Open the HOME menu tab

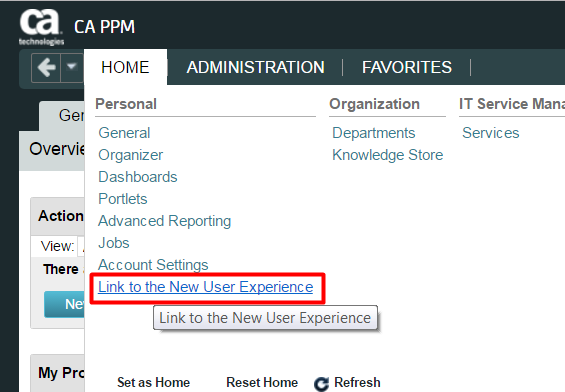coord(125,67)
